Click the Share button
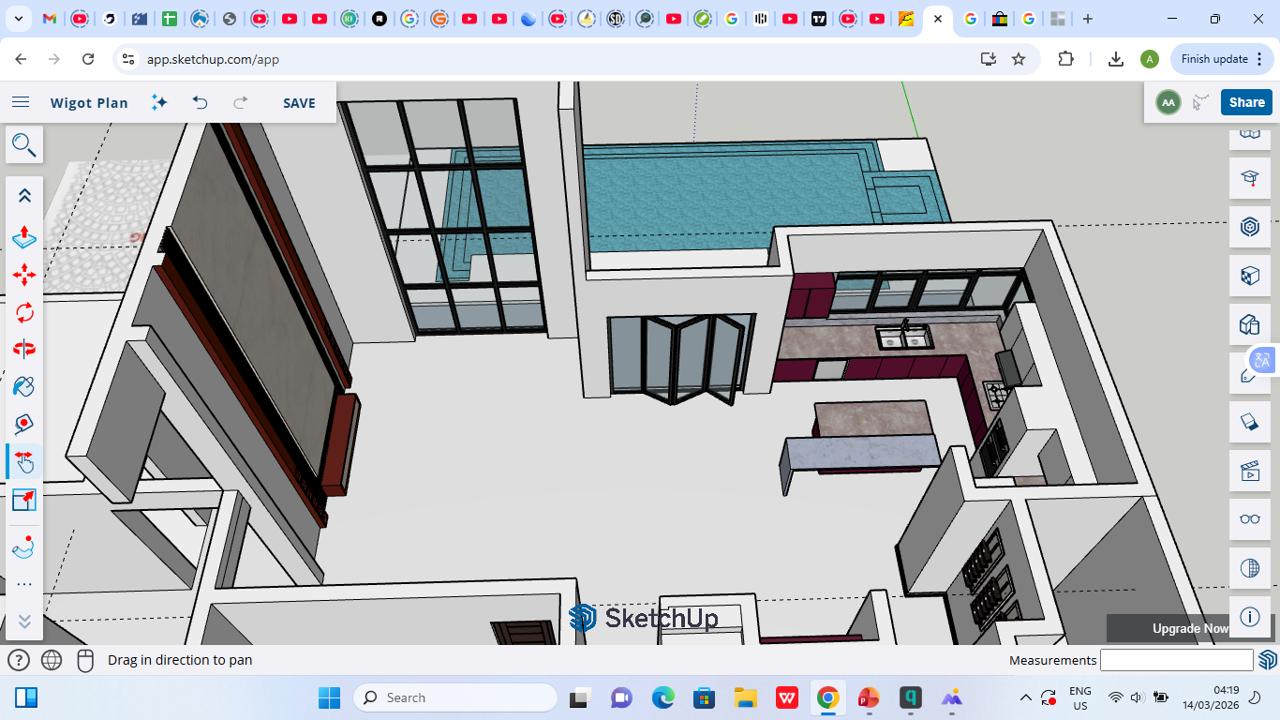The height and width of the screenshot is (720, 1280). tap(1246, 102)
